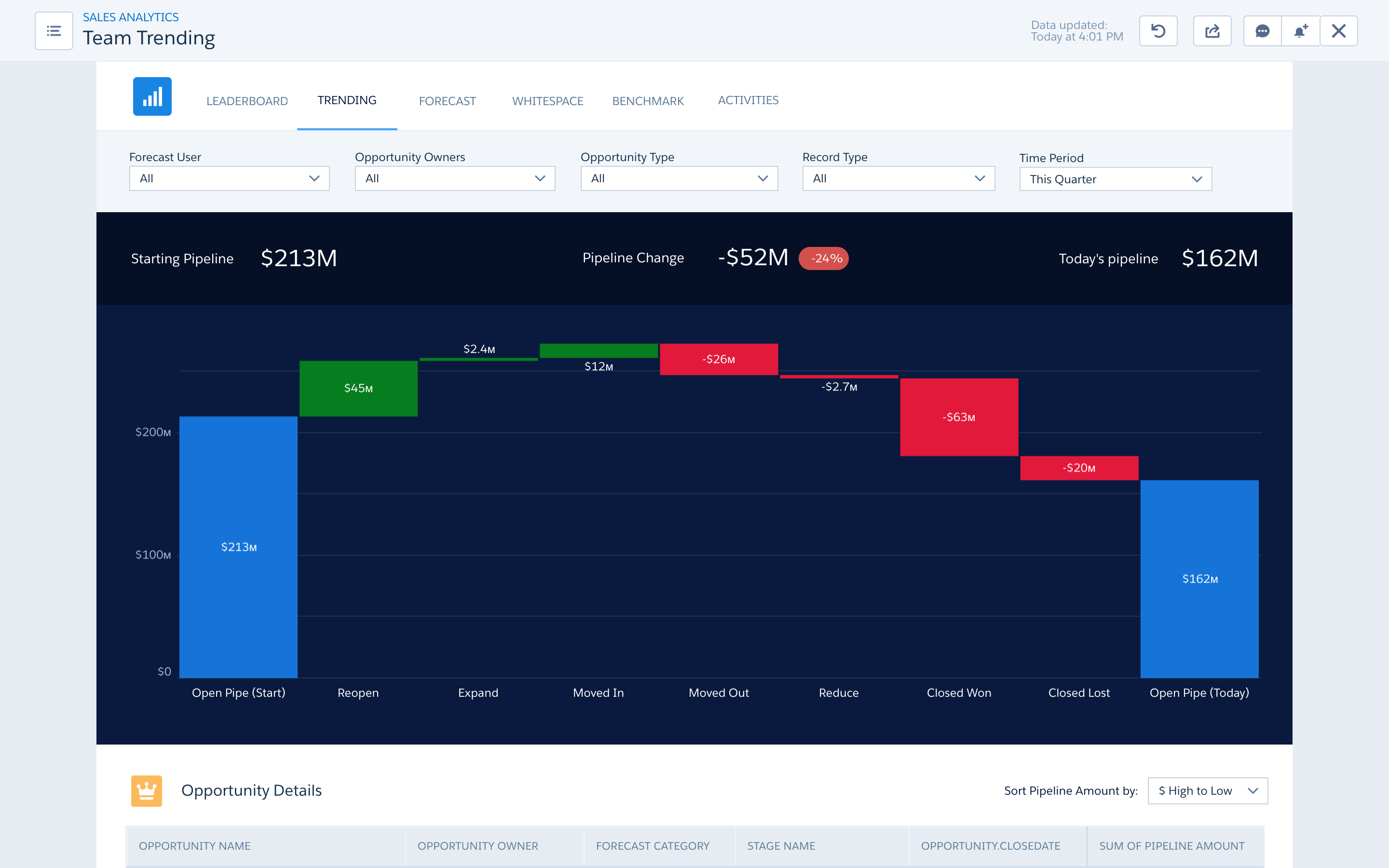
Task: Click the -24% pipeline change badge
Action: pos(824,258)
